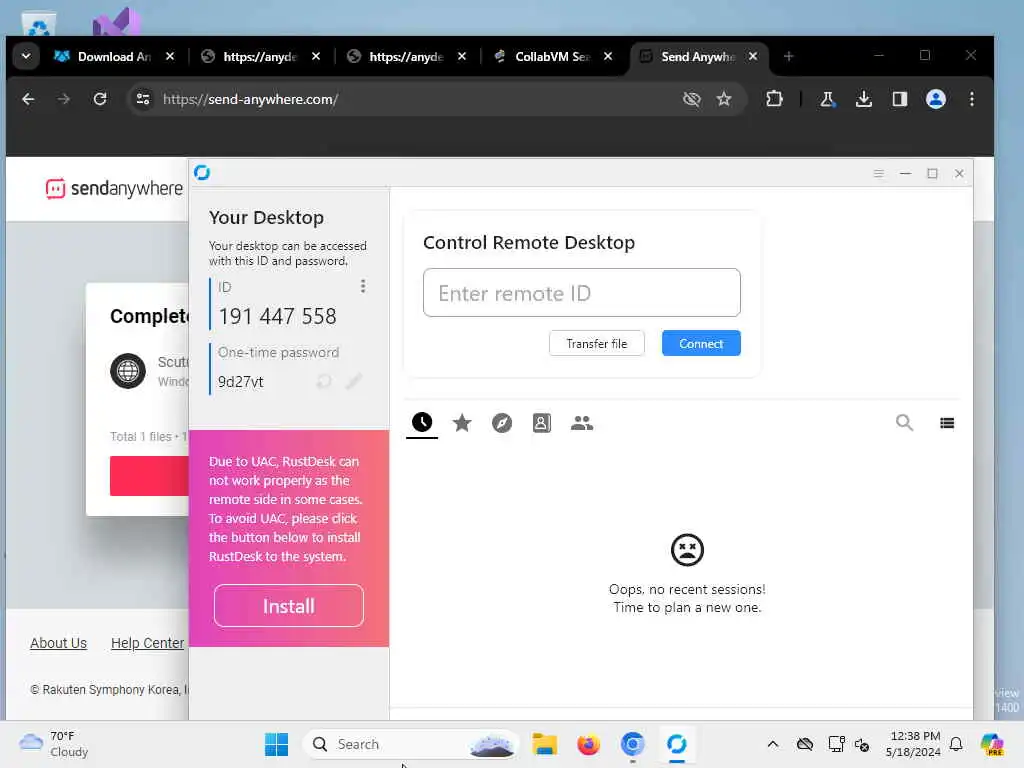Open the Recent sessions clock tab in RustDesk
1024x768 pixels.
(x=422, y=423)
